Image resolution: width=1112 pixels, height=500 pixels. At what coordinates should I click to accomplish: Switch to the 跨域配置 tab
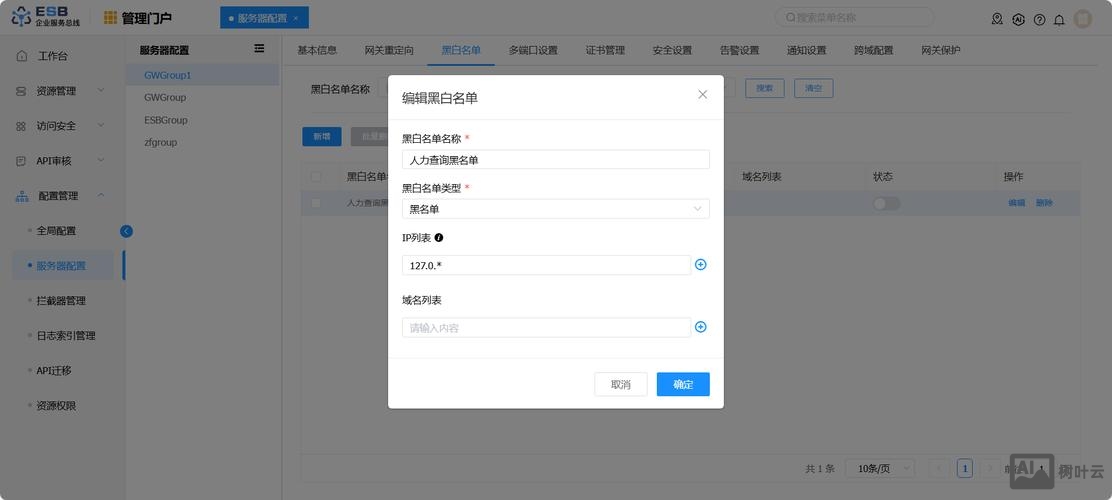pyautogui.click(x=874, y=50)
